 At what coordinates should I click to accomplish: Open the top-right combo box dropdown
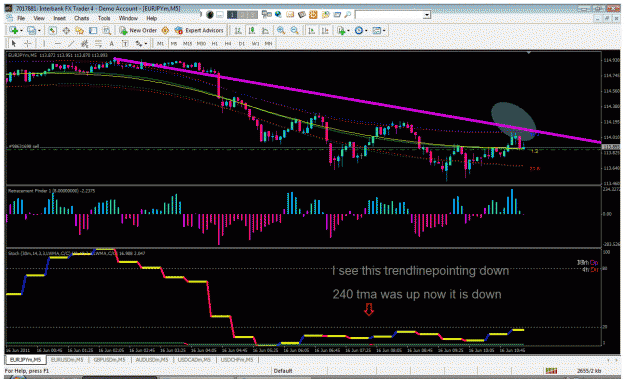pos(427,15)
